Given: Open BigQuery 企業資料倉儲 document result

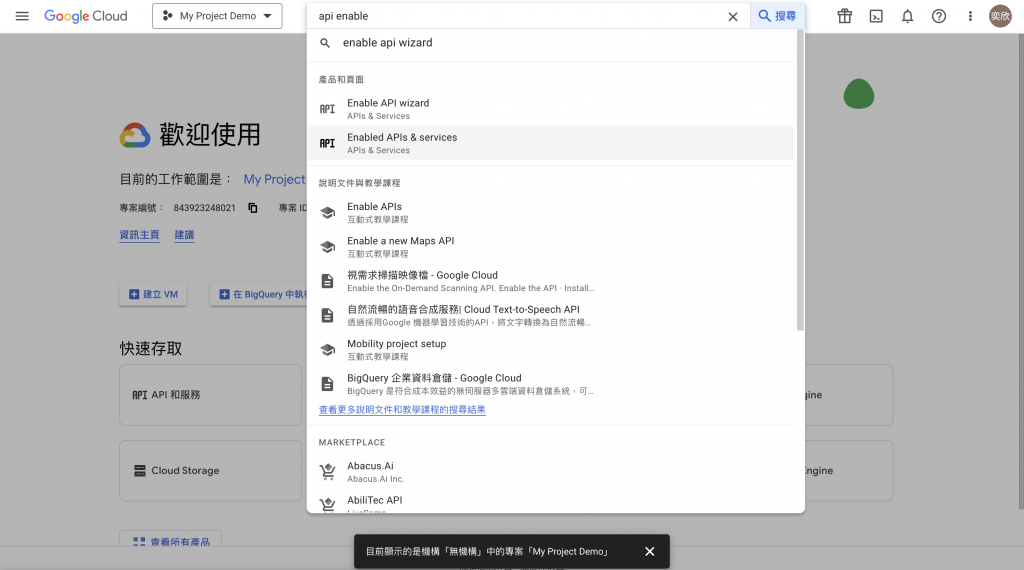Looking at the screenshot, I should pos(550,384).
